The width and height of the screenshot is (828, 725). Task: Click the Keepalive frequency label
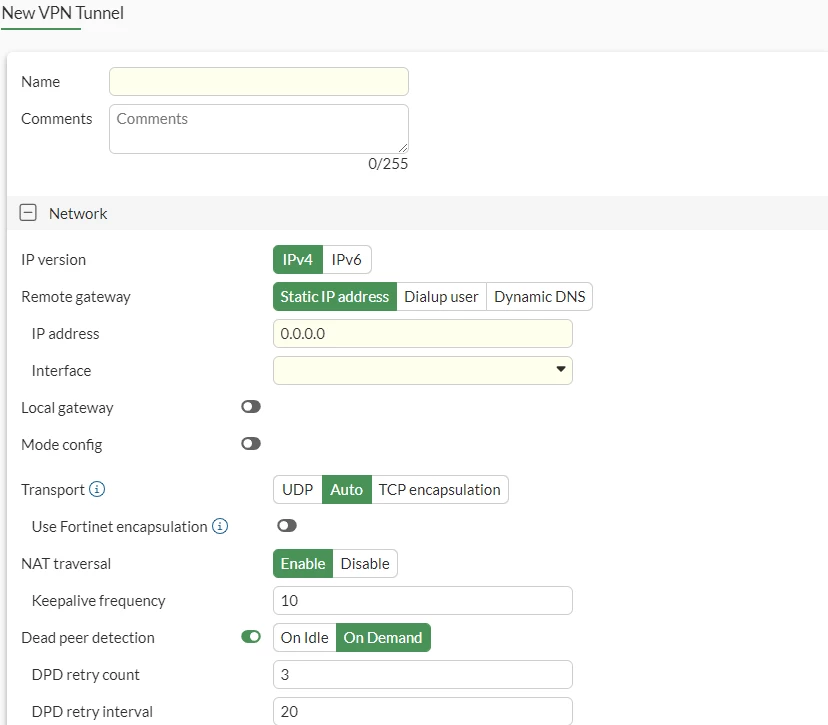click(98, 601)
